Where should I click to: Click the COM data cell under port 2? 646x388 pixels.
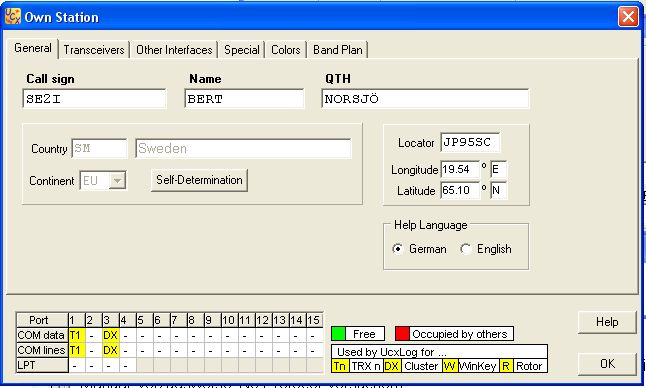click(x=94, y=335)
